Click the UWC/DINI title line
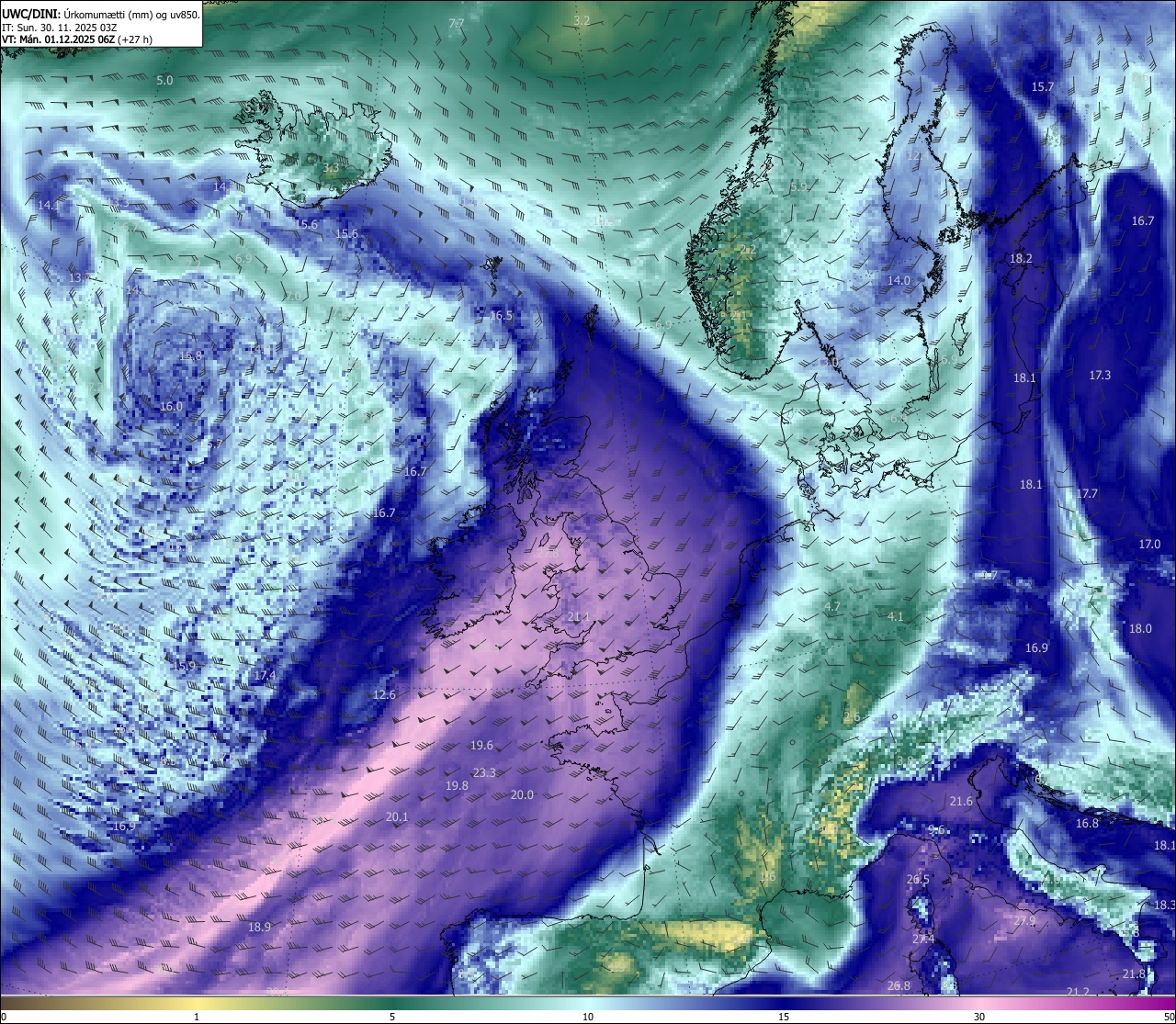The height and width of the screenshot is (1024, 1176). pos(101,15)
